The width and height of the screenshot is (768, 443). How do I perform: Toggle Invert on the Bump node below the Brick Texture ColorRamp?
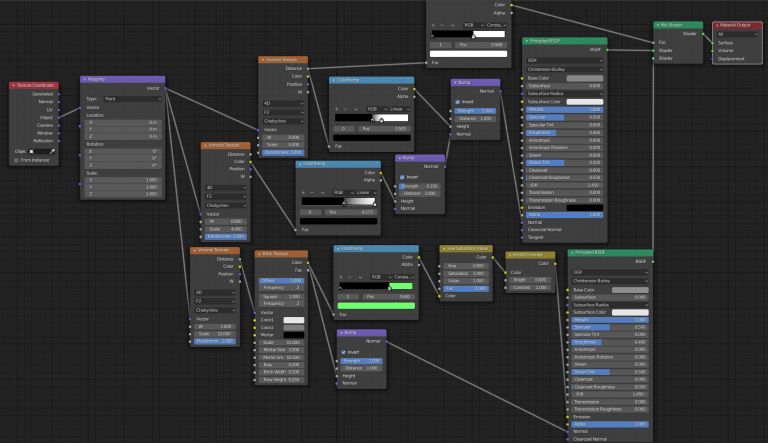(341, 351)
